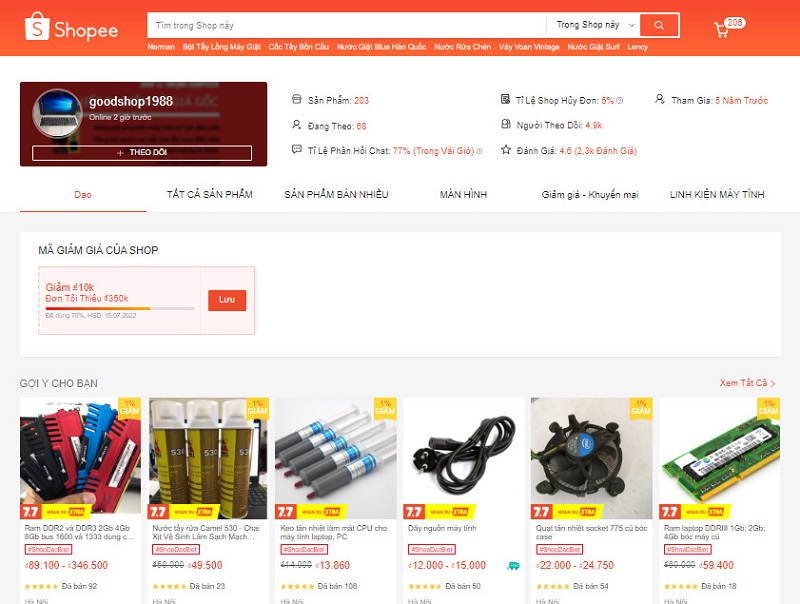Click the goodshop1988 shop avatar
800x604 pixels.
pos(57,114)
